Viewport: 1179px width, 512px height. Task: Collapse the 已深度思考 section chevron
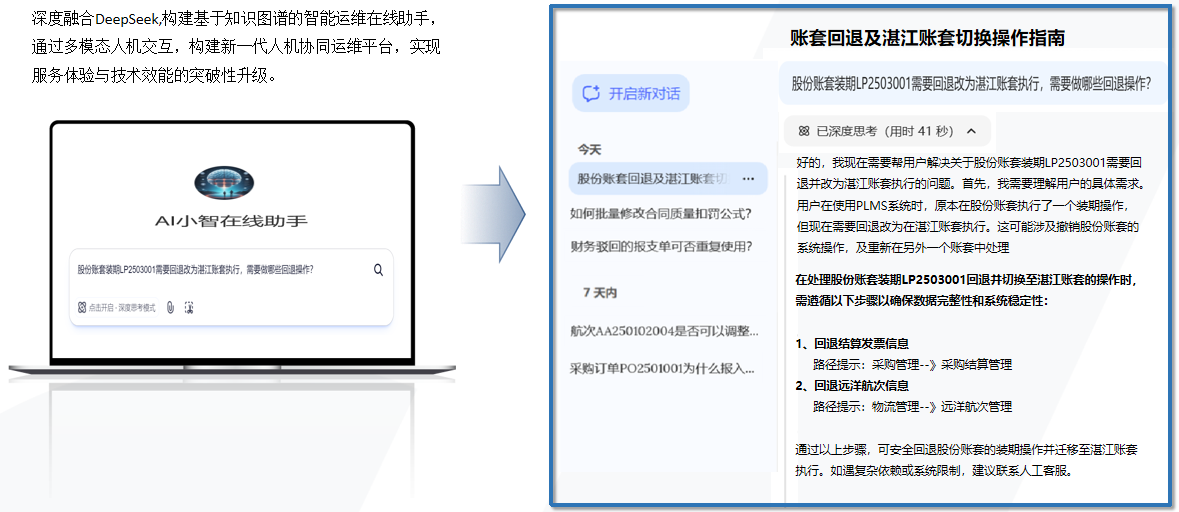click(972, 131)
